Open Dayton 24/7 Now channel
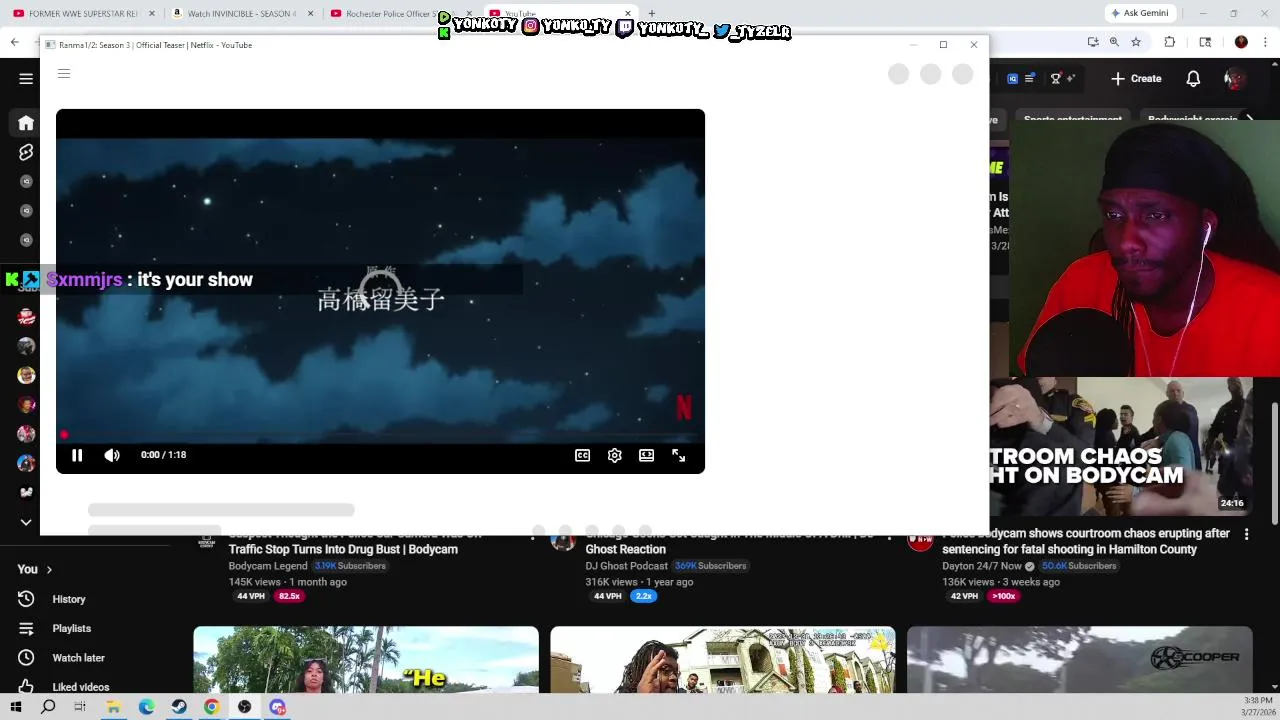Image resolution: width=1280 pixels, height=720 pixels. coord(981,566)
